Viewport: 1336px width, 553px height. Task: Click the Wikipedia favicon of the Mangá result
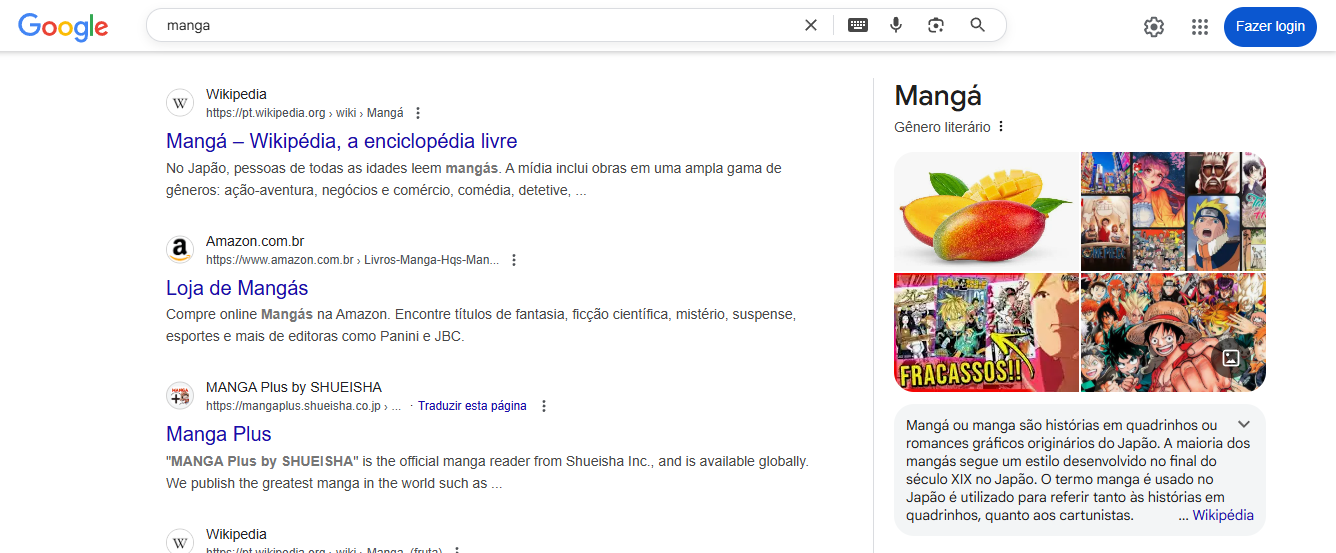(180, 103)
